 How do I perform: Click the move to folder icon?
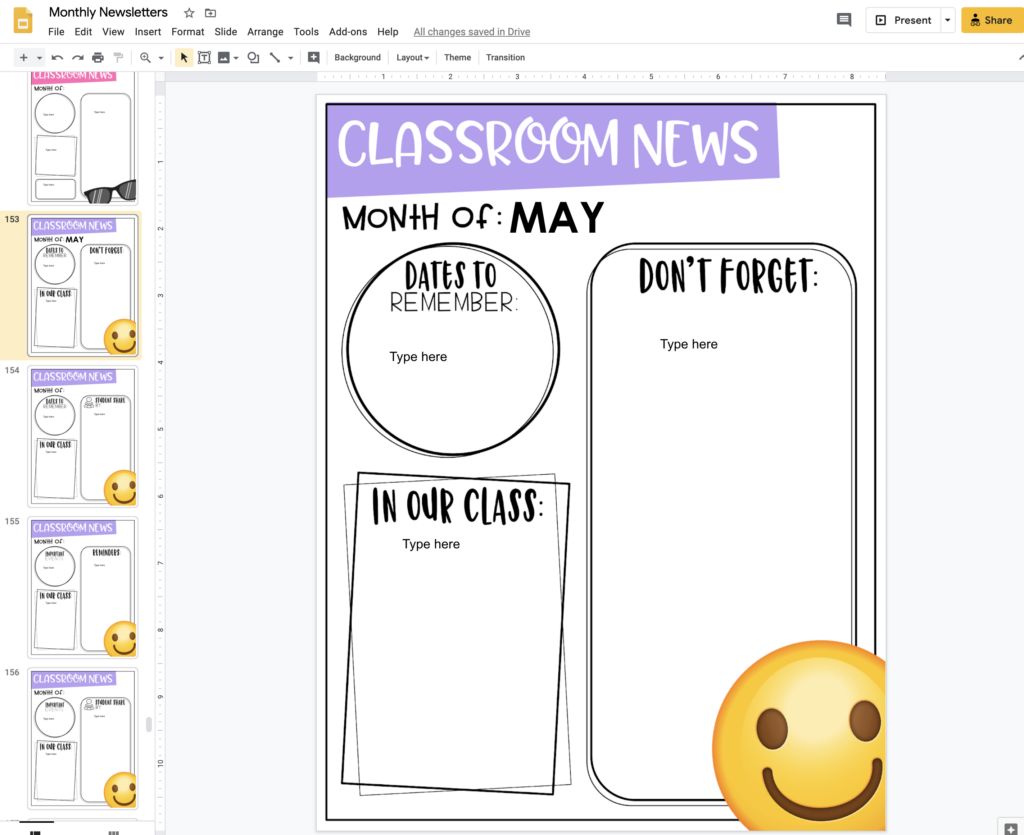coord(210,13)
